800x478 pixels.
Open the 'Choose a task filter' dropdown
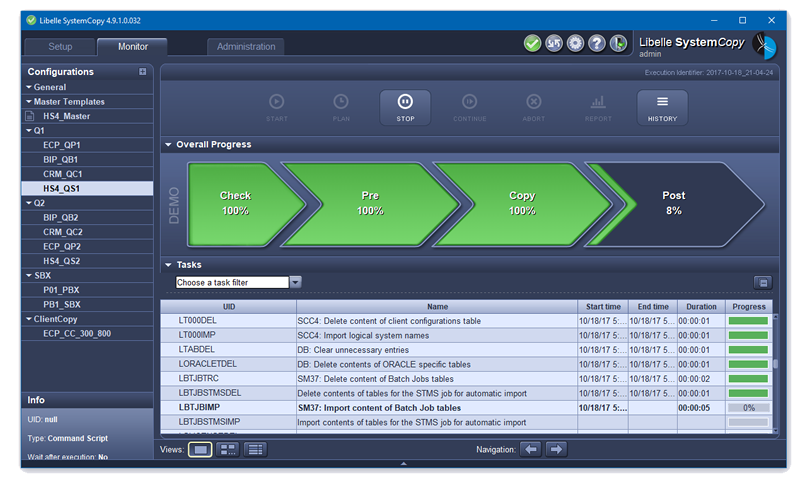tap(295, 282)
